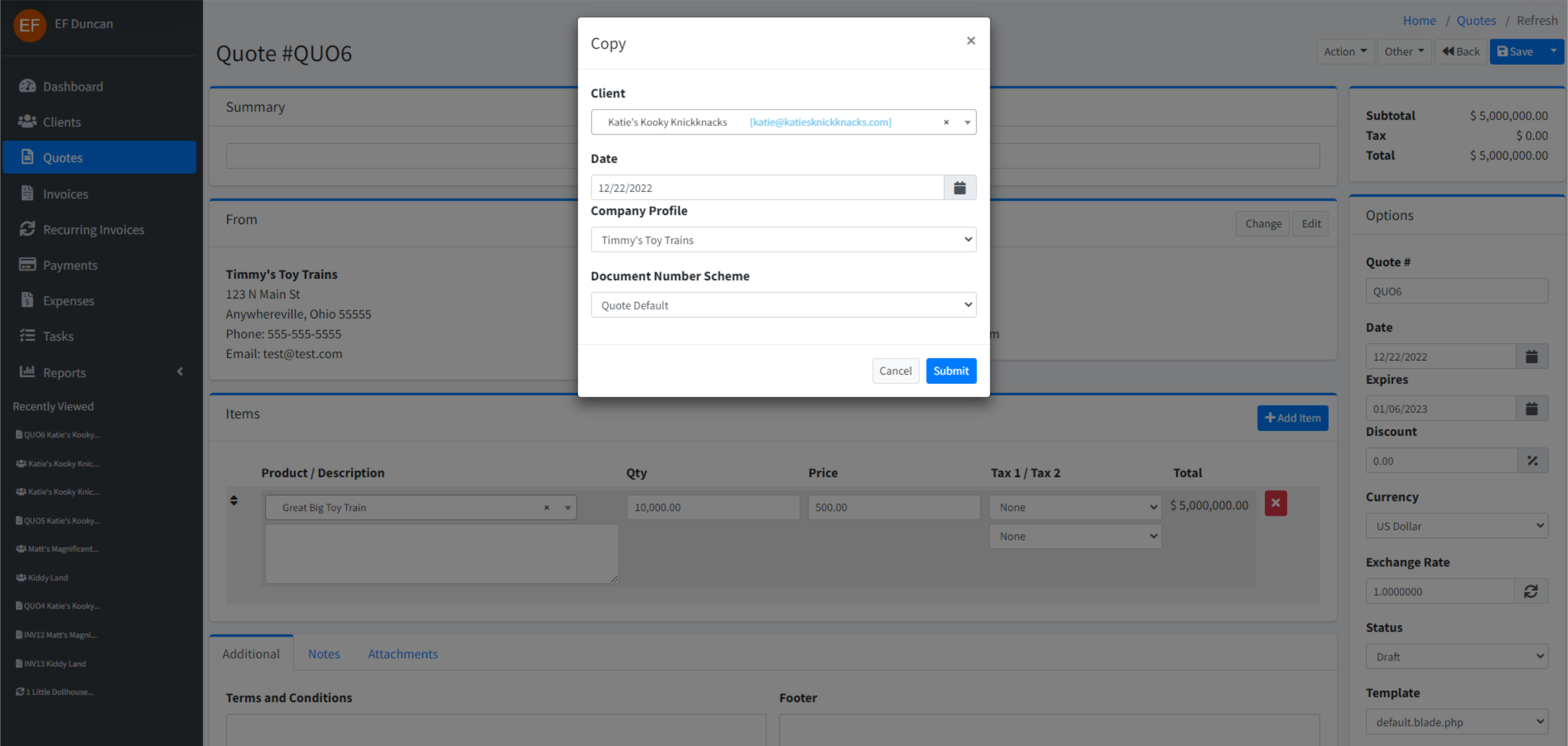Click the item reorder sort handle
Screen dimensions: 1568x746
pos(234,500)
